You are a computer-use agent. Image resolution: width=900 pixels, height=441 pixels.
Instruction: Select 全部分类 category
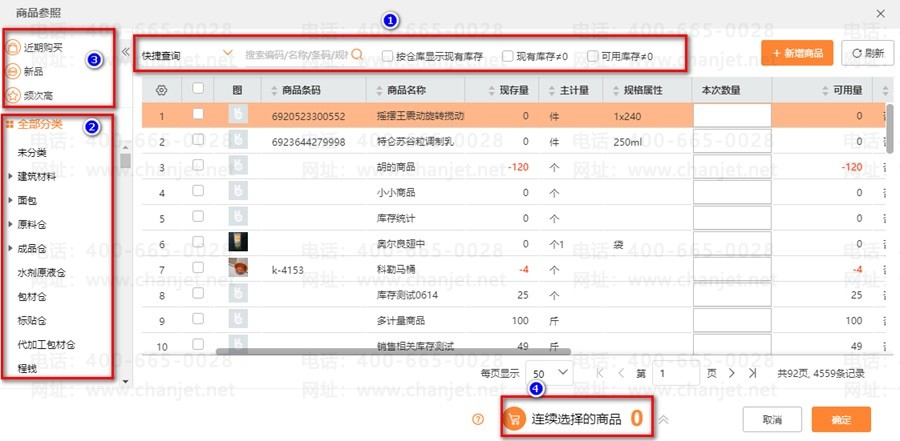point(40,123)
